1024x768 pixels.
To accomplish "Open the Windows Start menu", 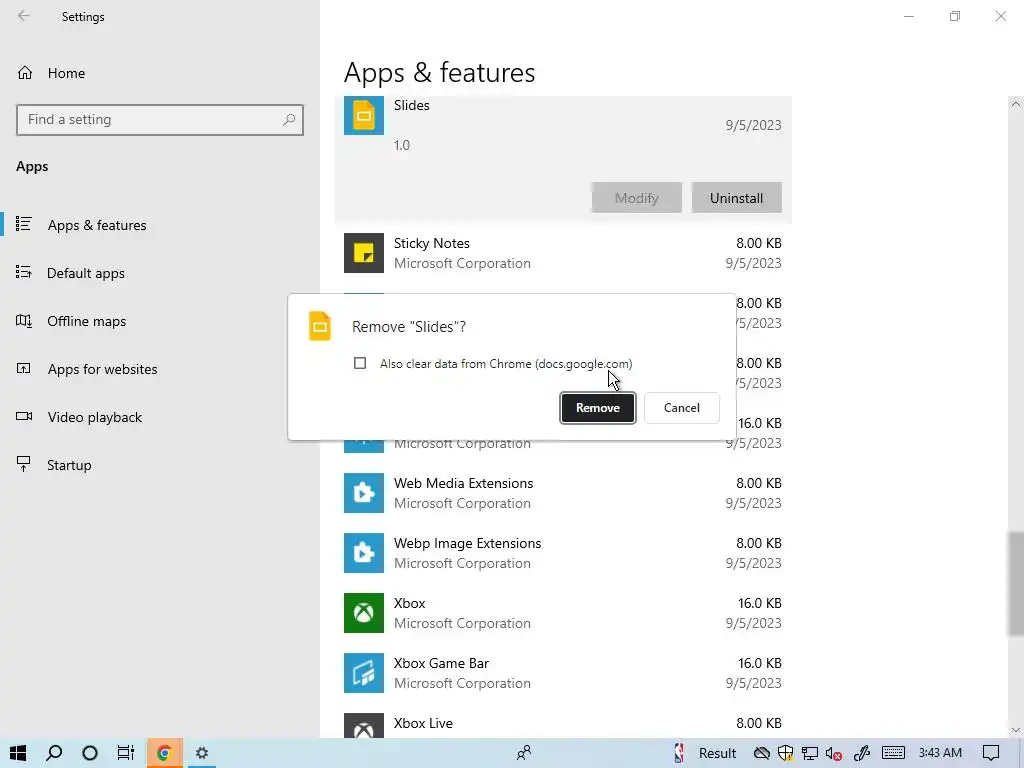I will click(x=18, y=753).
